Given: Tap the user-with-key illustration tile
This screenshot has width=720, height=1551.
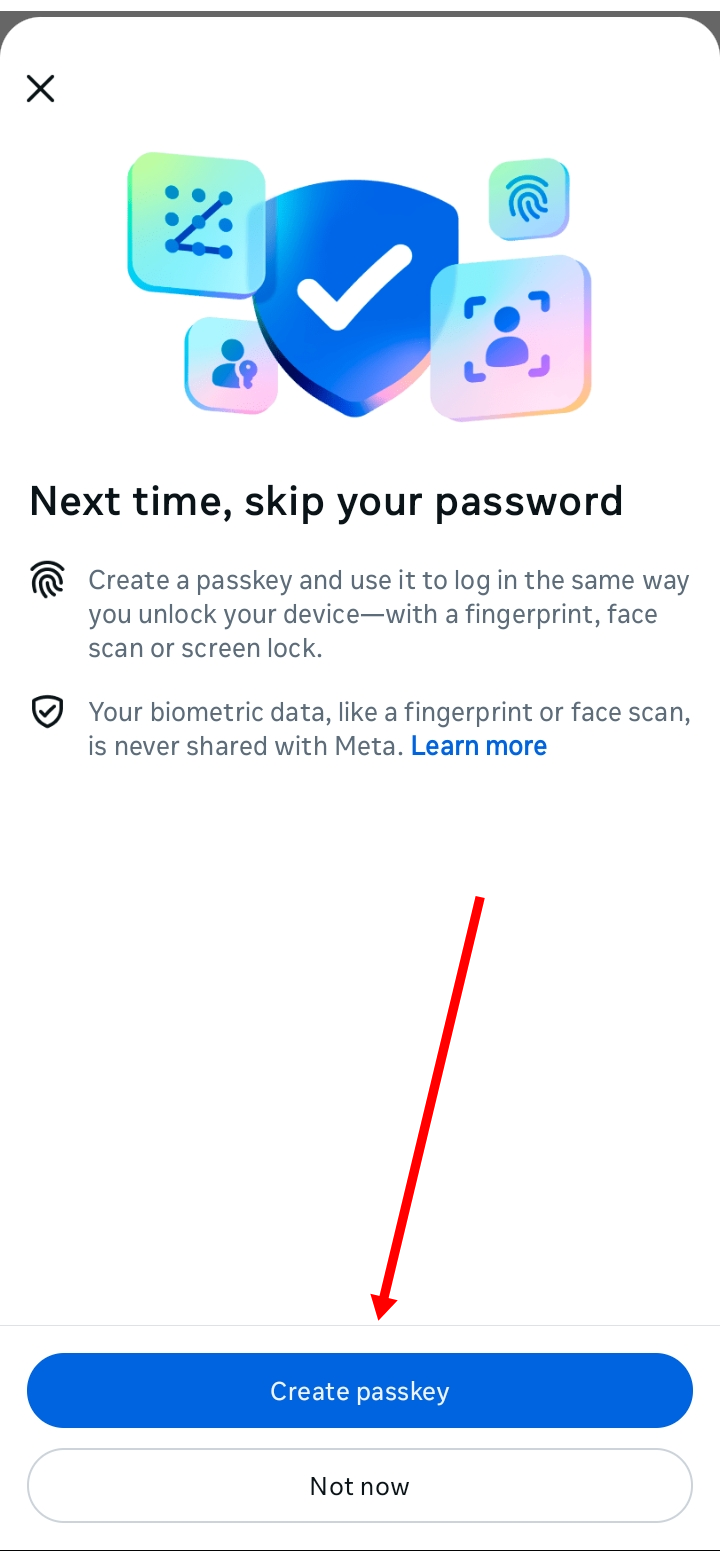Looking at the screenshot, I should [231, 365].
